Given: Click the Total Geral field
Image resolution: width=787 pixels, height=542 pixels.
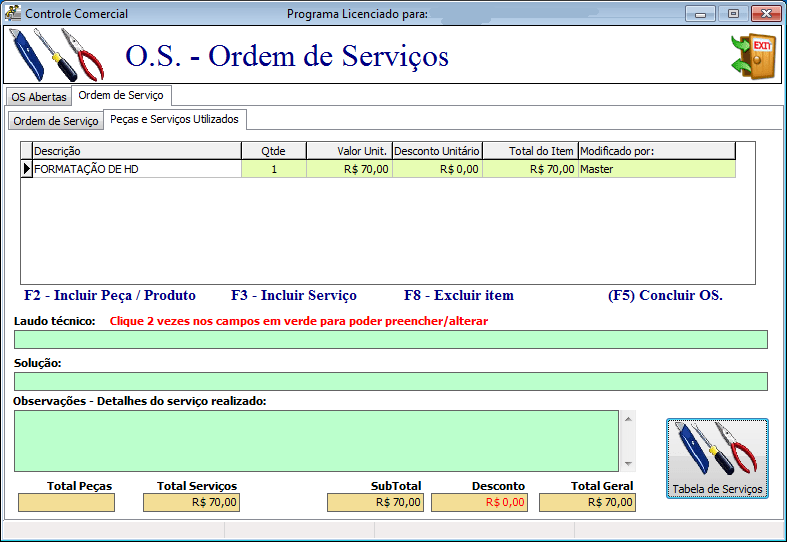Looking at the screenshot, I should 587,502.
